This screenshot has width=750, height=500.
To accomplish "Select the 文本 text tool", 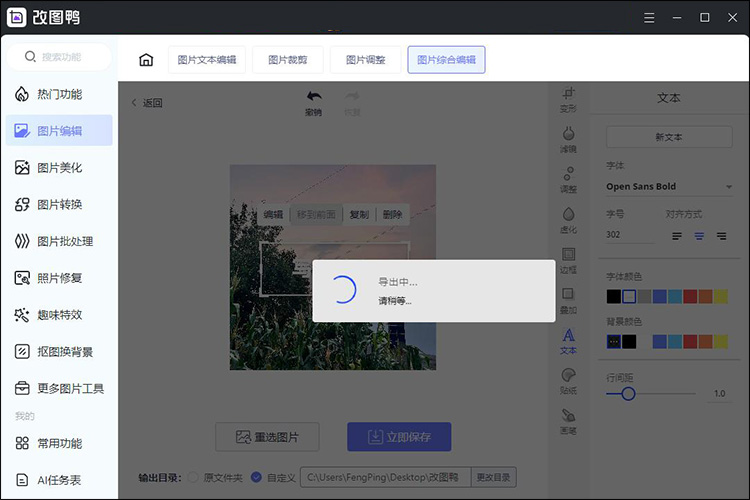I will point(568,341).
